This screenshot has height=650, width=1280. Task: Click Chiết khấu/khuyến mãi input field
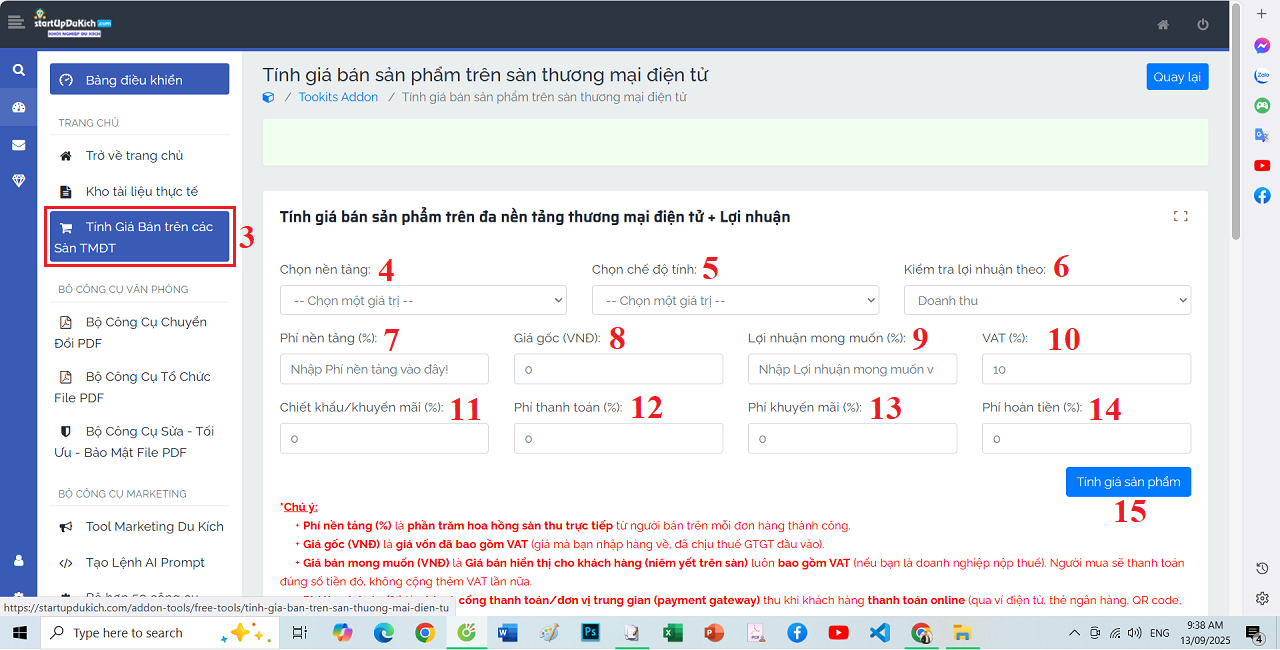point(384,439)
